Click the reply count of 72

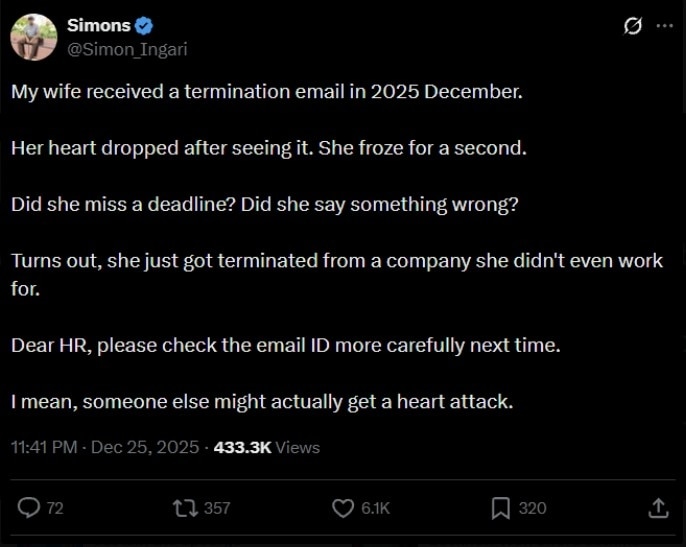tap(55, 508)
